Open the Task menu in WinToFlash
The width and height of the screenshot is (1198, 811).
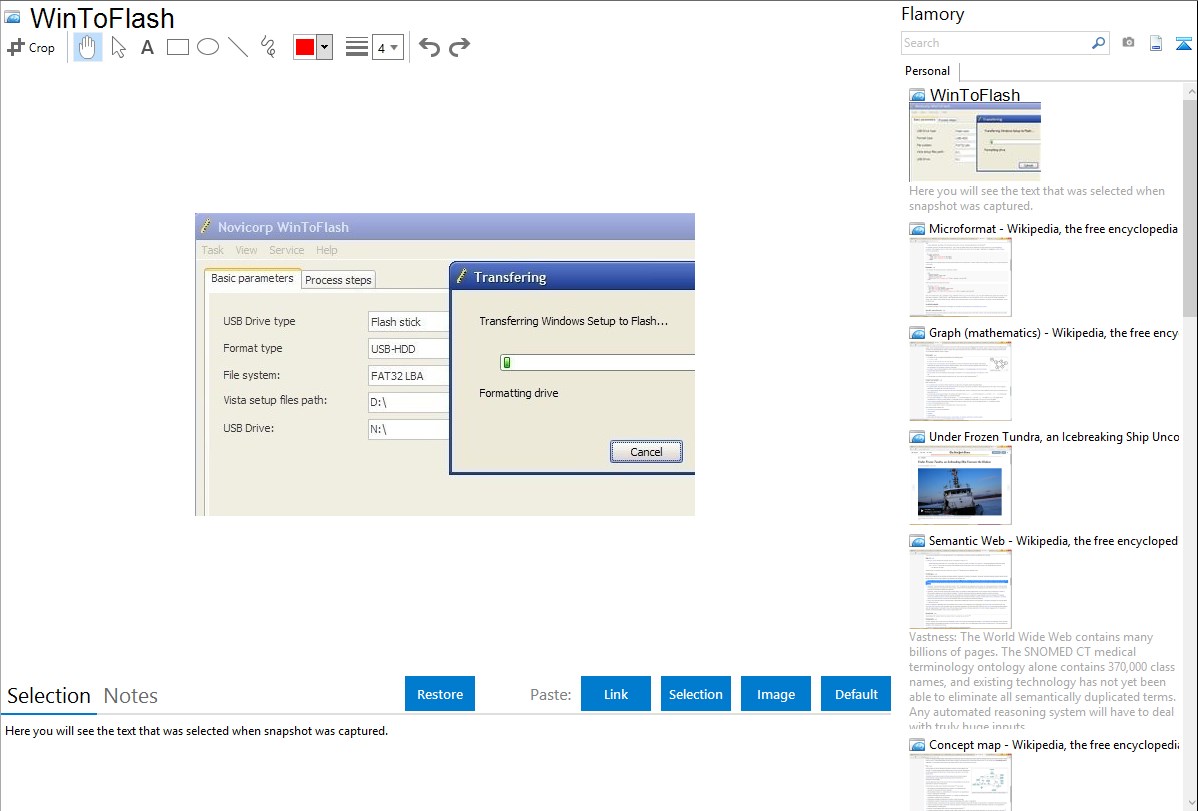point(212,250)
